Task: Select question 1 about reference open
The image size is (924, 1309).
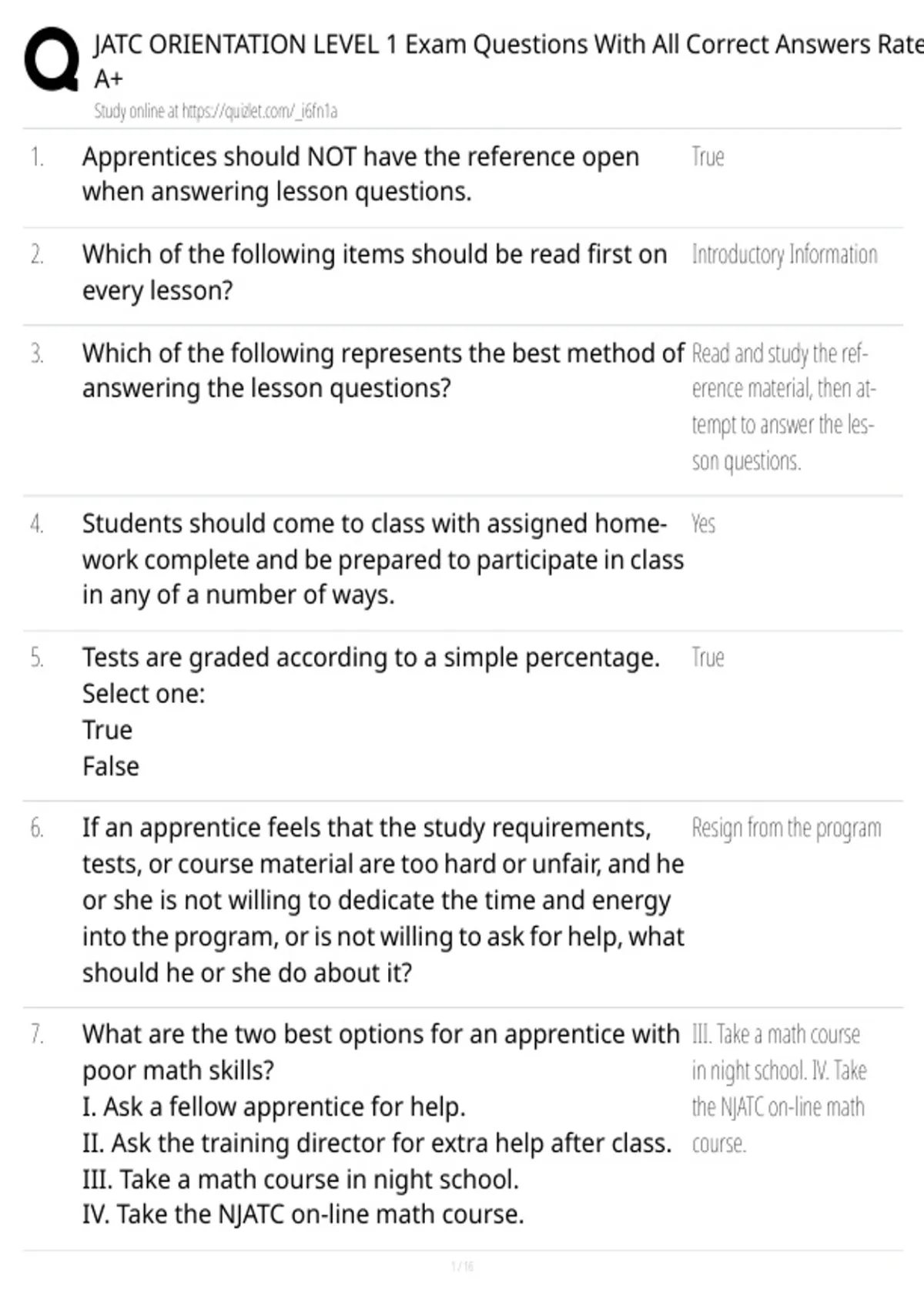Action: coord(360,174)
